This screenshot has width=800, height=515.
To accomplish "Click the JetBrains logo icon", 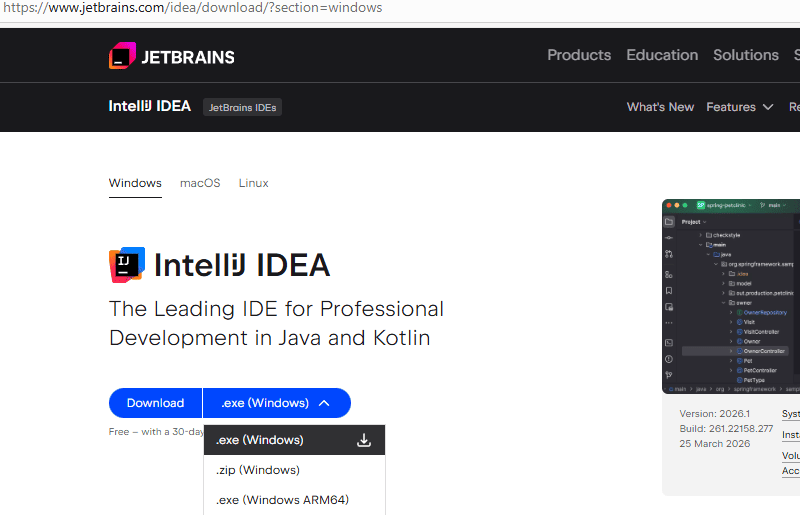I will [x=122, y=55].
